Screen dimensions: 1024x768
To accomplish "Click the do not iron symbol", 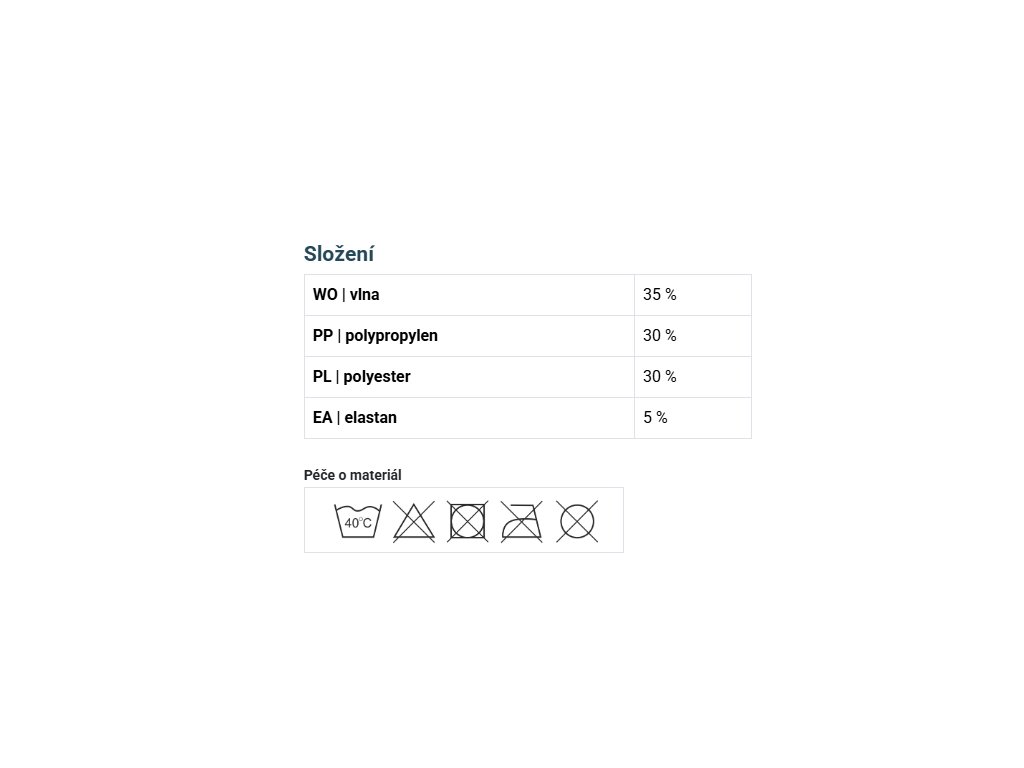I will point(522,521).
